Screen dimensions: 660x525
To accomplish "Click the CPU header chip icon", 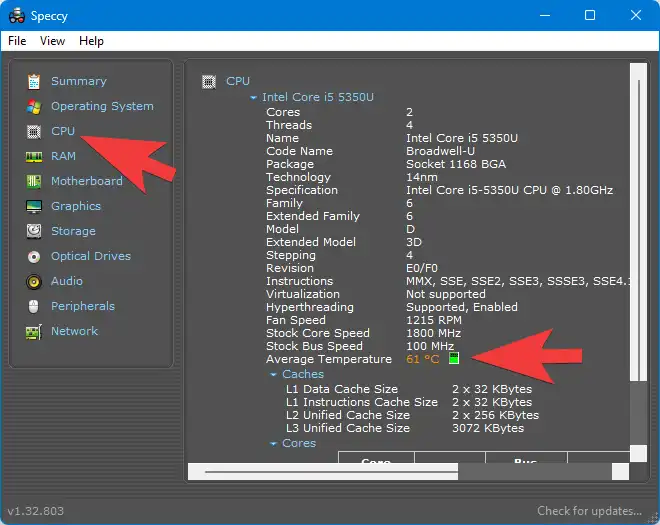I will 209,81.
